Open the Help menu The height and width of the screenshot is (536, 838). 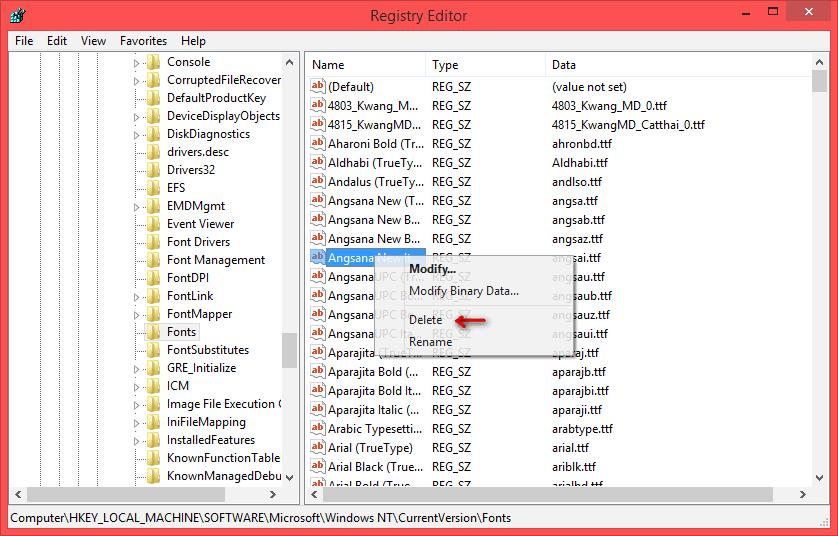pyautogui.click(x=193, y=41)
